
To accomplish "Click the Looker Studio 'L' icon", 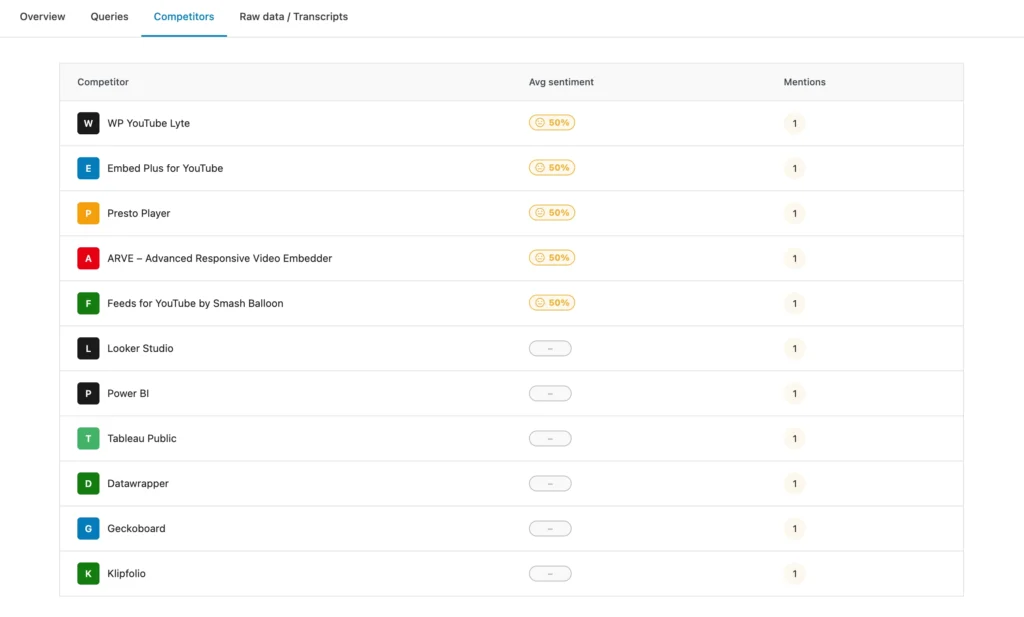I will click(88, 349).
